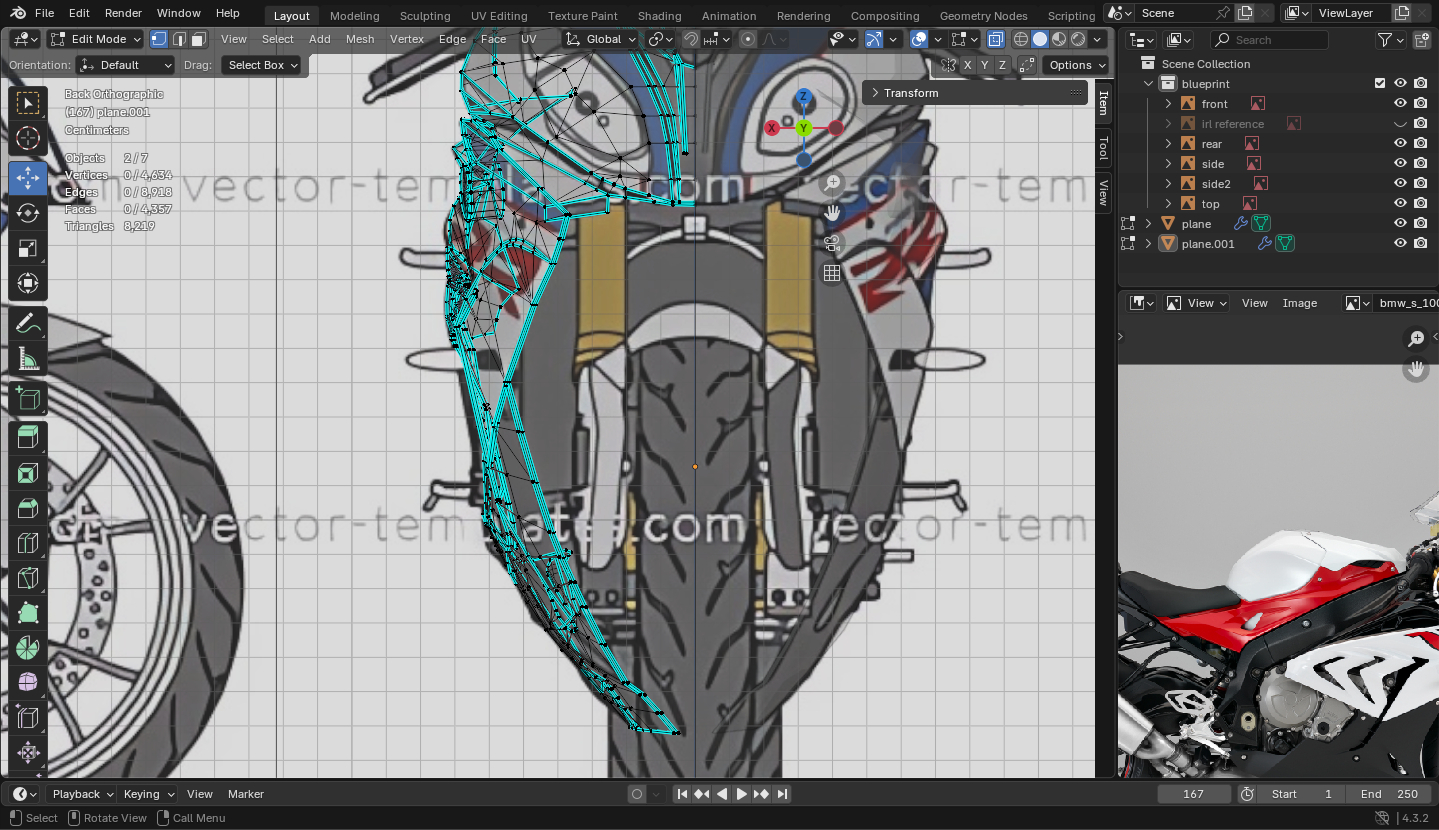Click the plane.001 mesh data icon
Viewport: 1439px width, 830px height.
coord(1285,244)
